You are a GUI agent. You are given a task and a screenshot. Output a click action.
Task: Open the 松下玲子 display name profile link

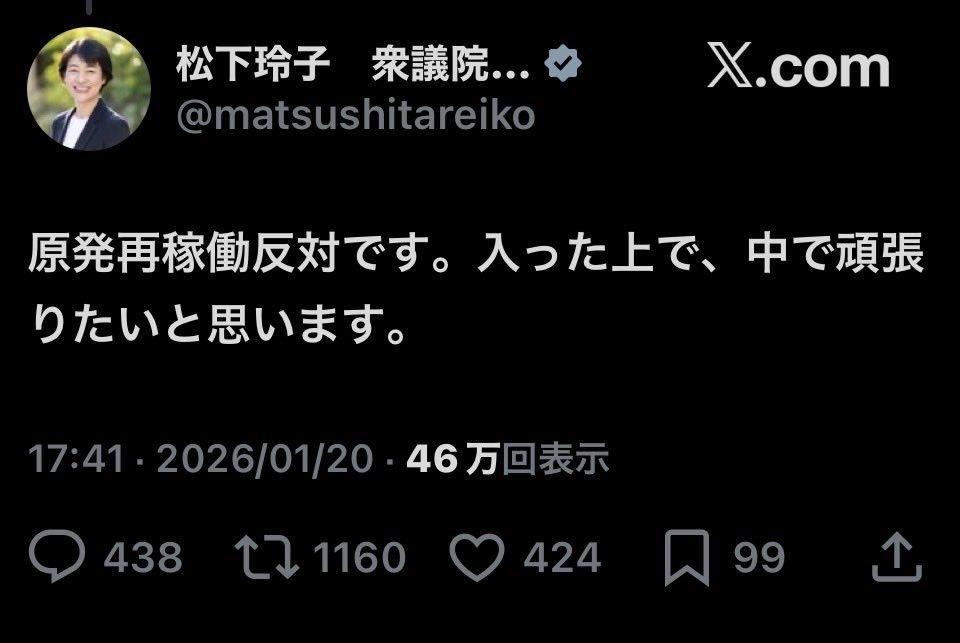pos(253,64)
